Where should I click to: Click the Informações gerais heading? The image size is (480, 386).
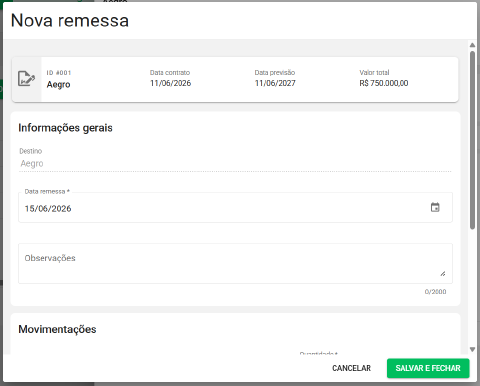[x=65, y=128]
